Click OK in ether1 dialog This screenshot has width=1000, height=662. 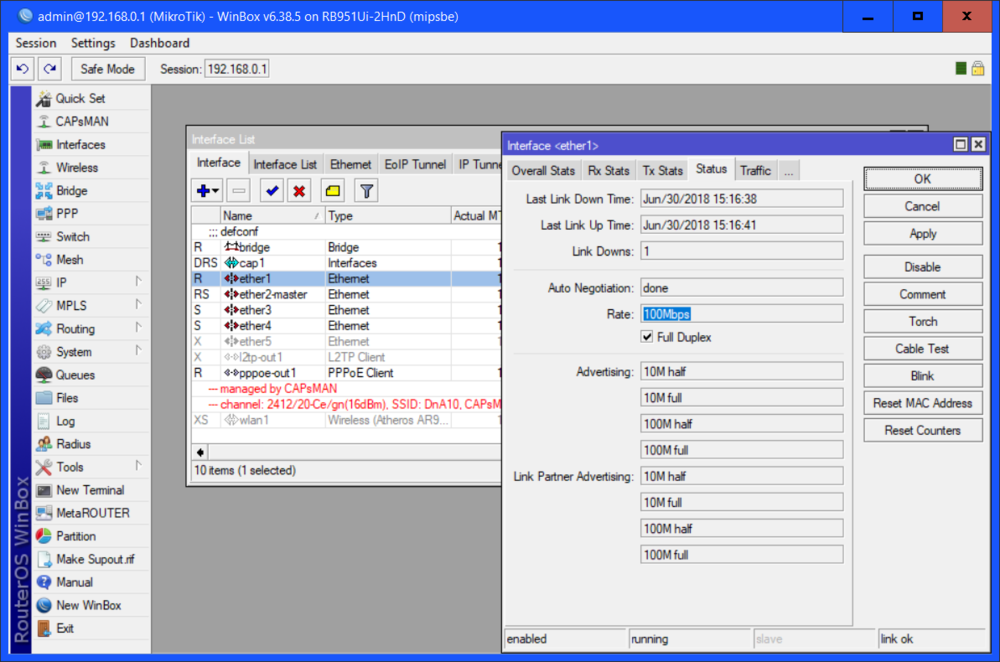point(923,179)
